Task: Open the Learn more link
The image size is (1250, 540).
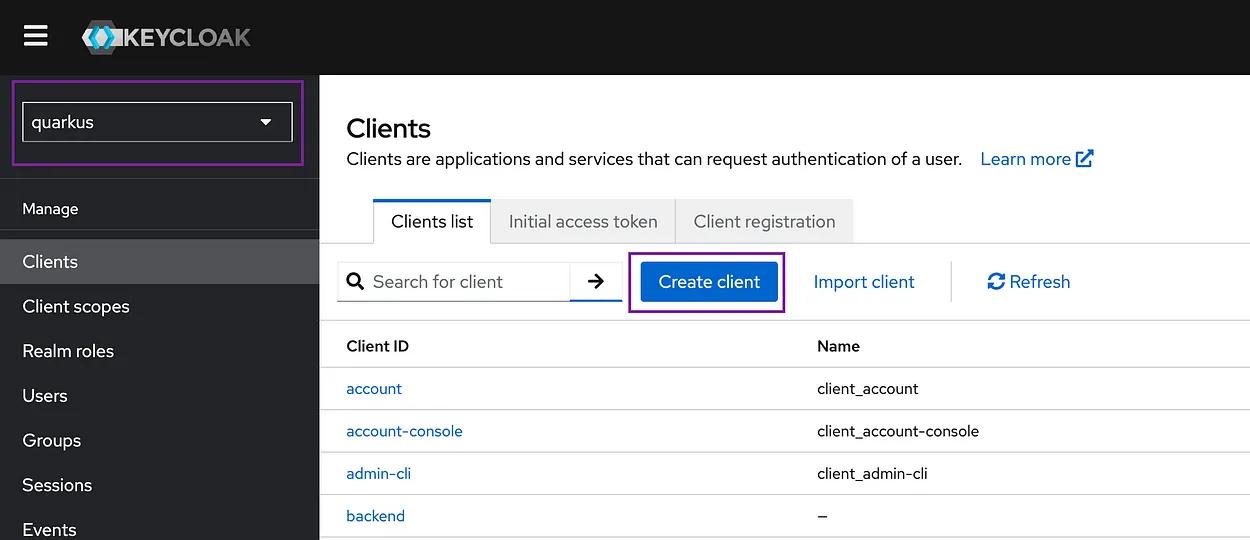Action: (1037, 159)
